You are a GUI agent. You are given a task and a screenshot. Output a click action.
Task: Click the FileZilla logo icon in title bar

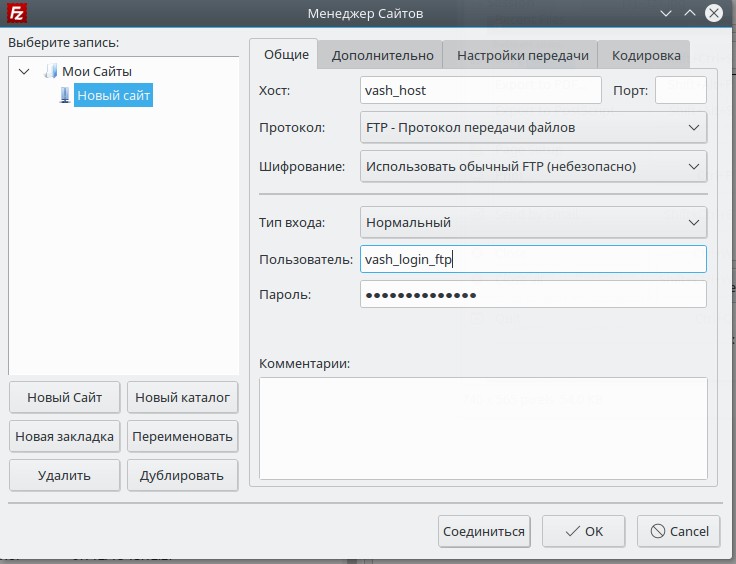(16, 13)
